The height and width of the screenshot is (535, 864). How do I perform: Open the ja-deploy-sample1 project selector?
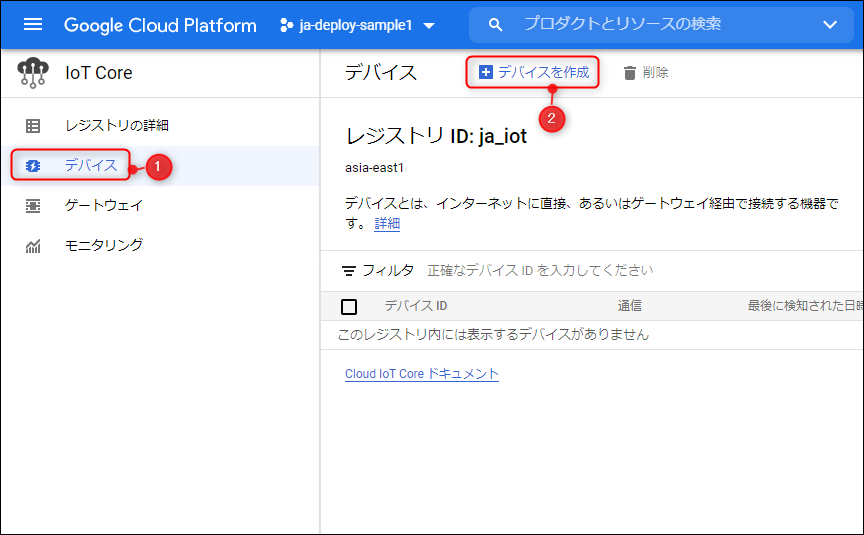pyautogui.click(x=357, y=25)
